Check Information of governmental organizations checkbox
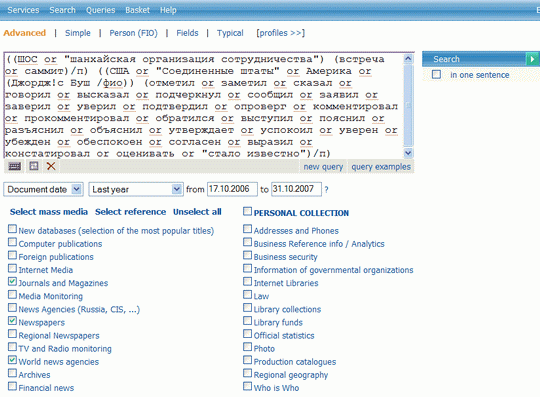 coord(247,268)
